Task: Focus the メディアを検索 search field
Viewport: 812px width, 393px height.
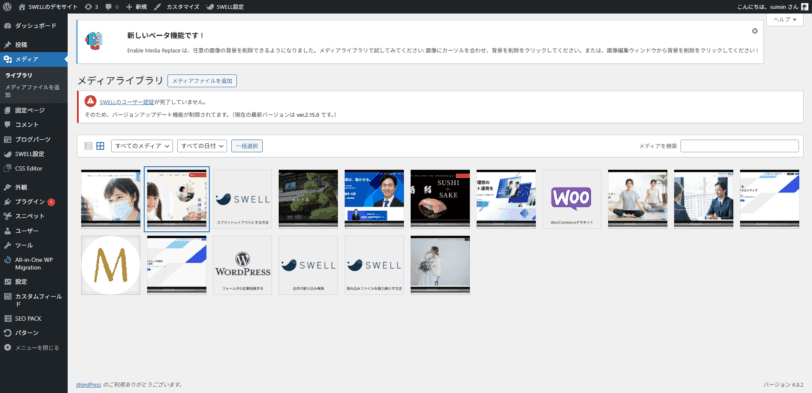Action: tap(740, 146)
